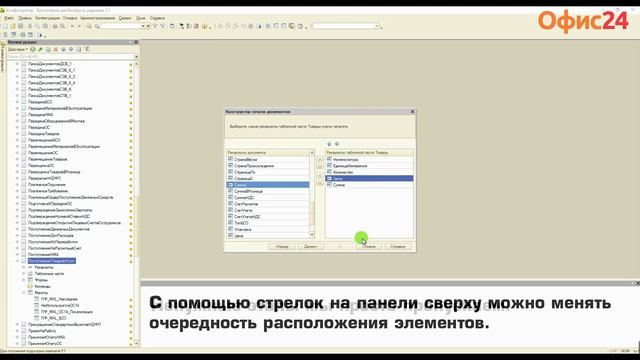Open the Сервис menu
The width and height of the screenshot is (640, 360).
point(125,18)
